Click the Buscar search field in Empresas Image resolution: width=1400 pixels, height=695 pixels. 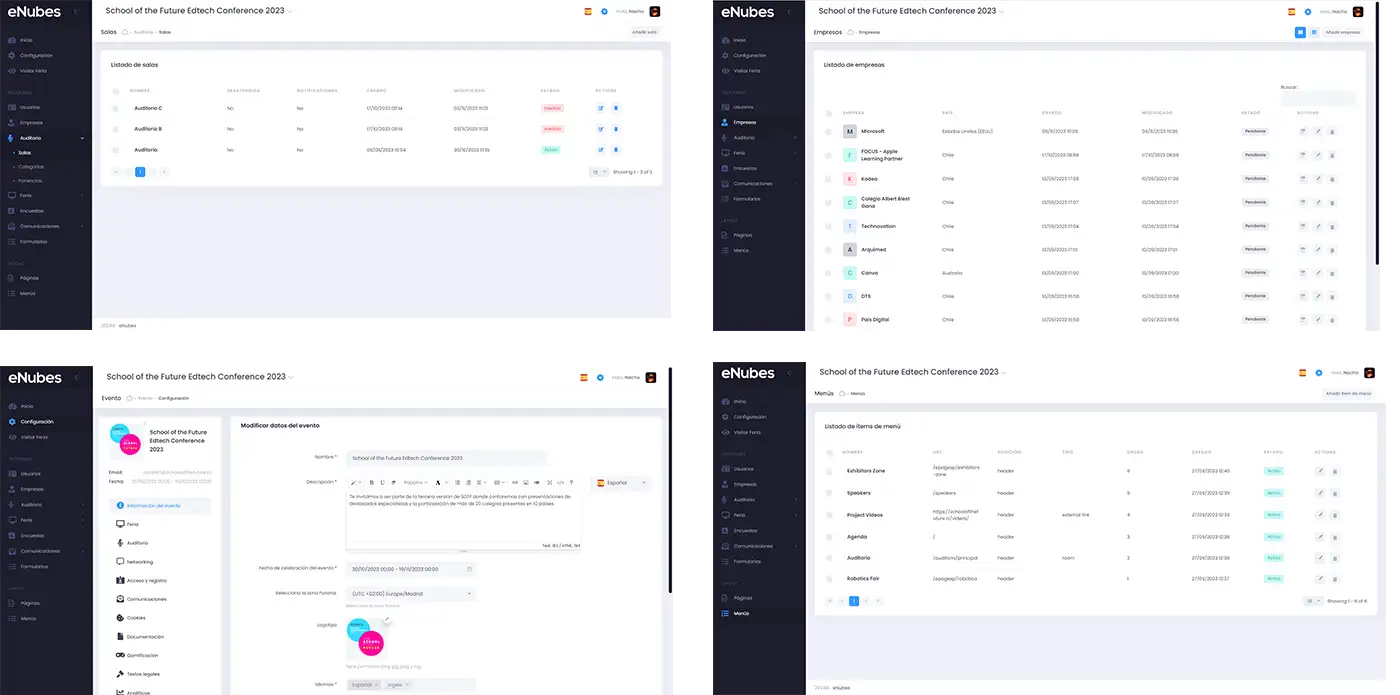(x=1318, y=99)
